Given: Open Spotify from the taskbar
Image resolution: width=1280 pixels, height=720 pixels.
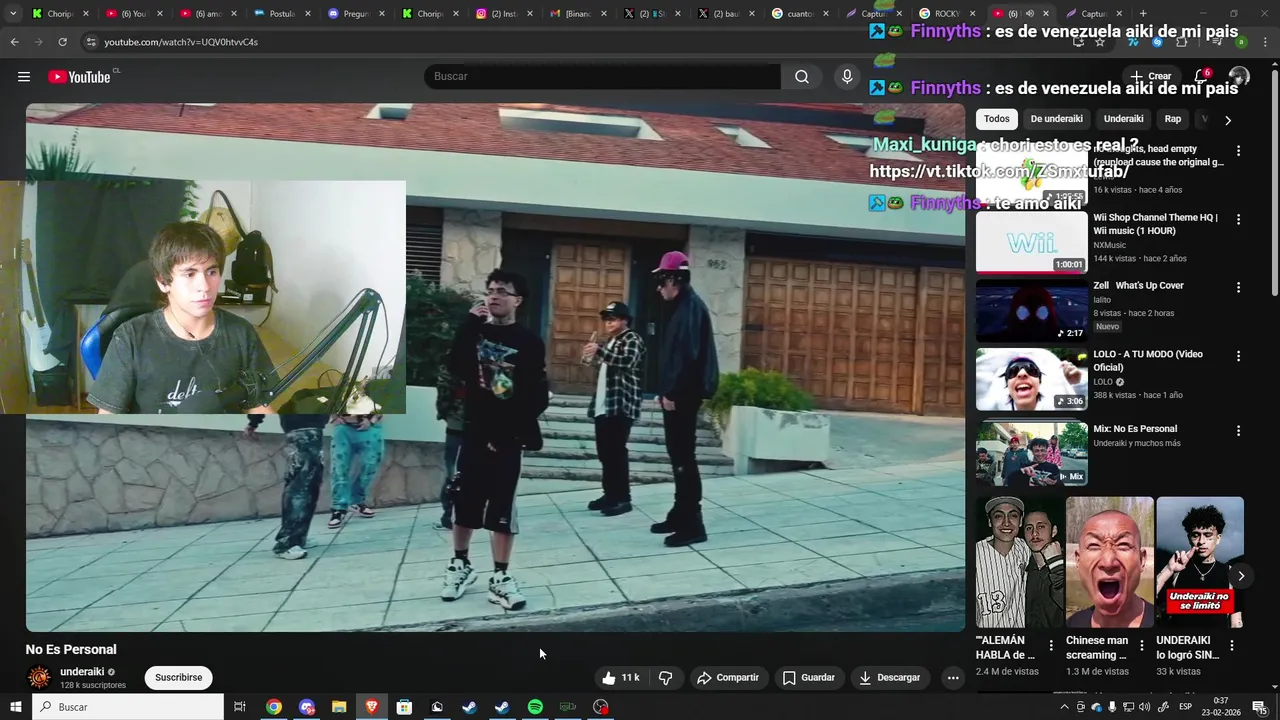Looking at the screenshot, I should pyautogui.click(x=535, y=707).
